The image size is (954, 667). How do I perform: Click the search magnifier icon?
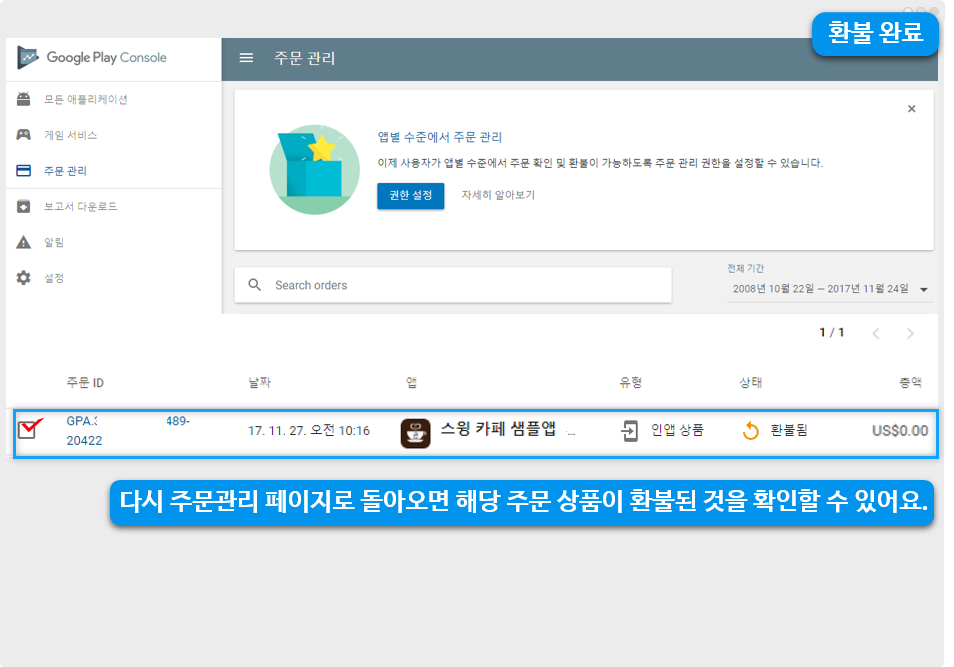[x=255, y=285]
